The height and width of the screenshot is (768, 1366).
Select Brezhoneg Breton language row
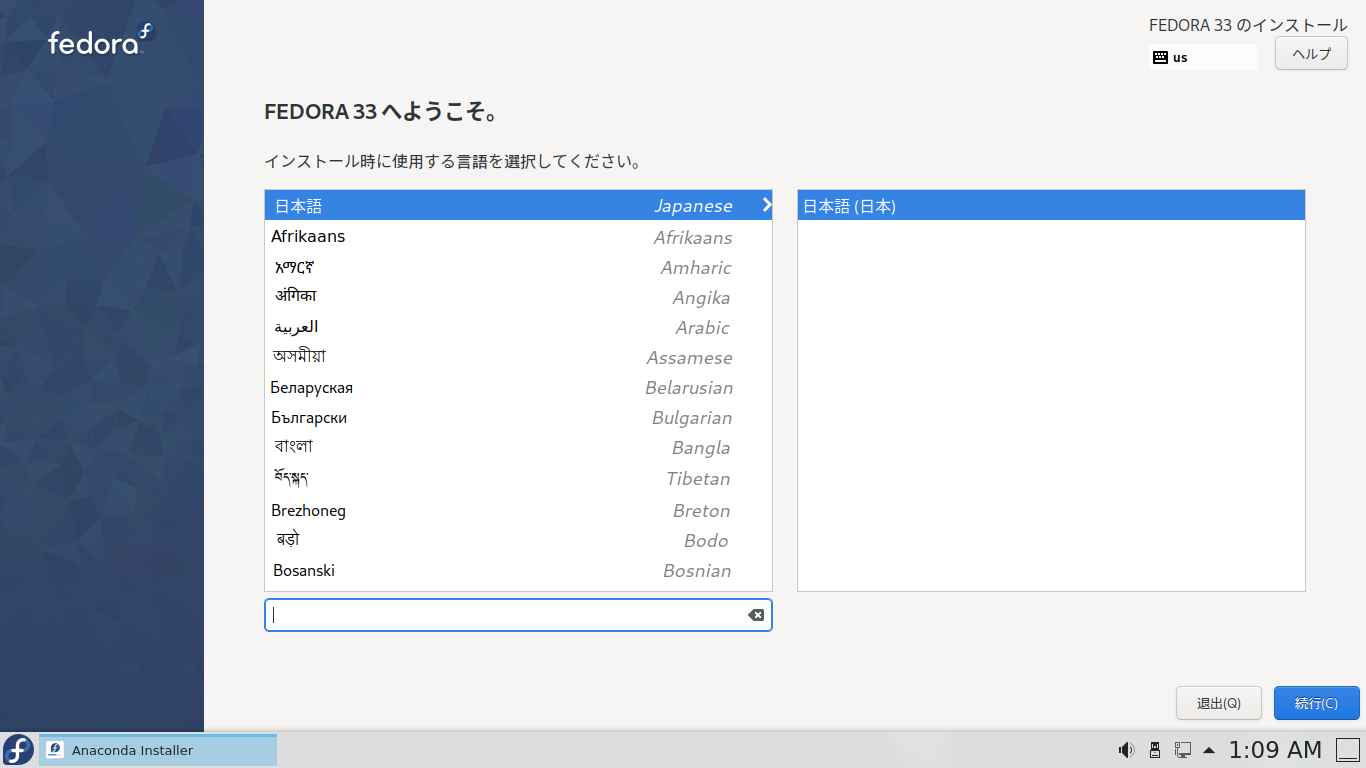click(x=518, y=510)
